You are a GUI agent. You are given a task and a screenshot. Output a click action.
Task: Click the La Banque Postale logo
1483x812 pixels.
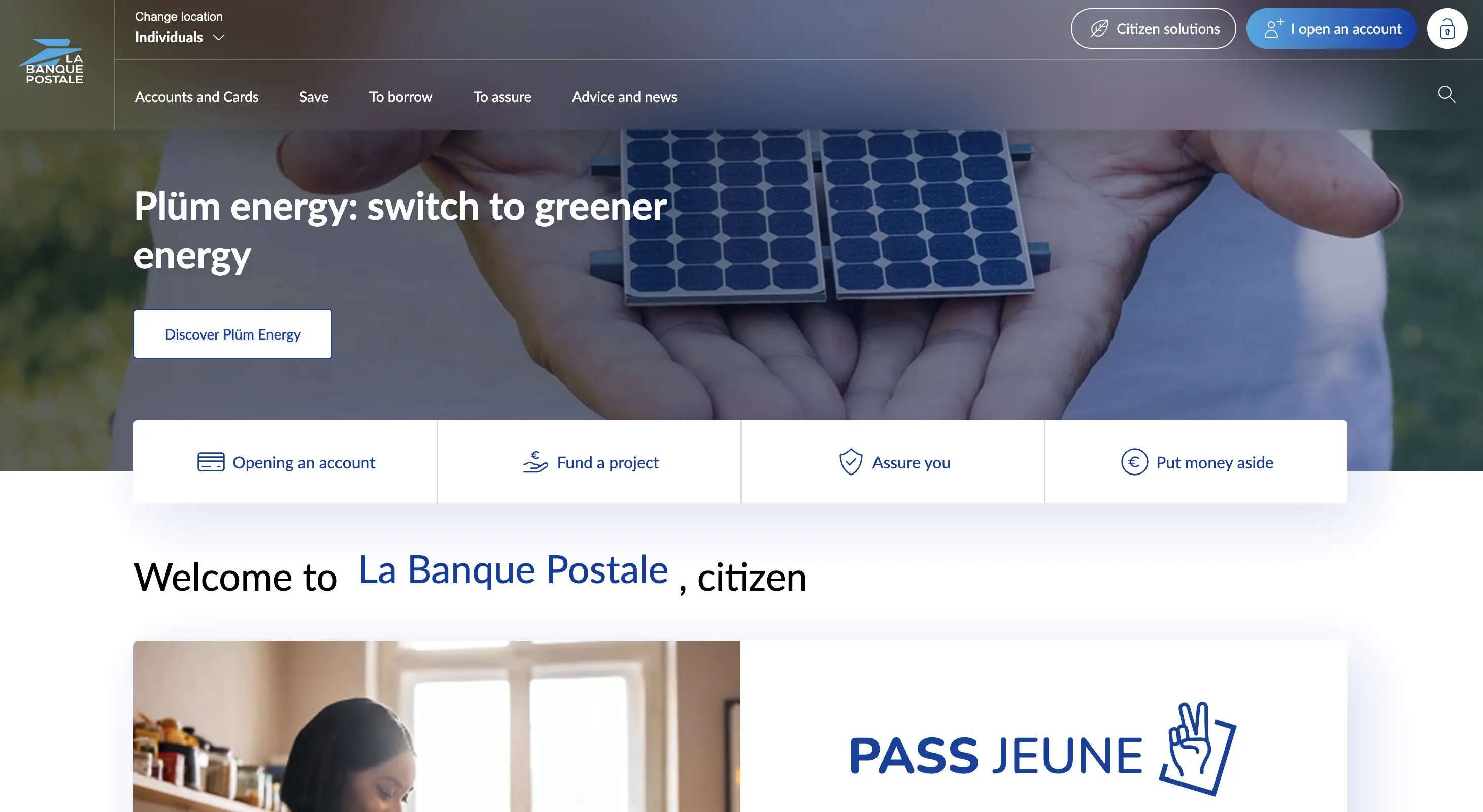tap(52, 61)
